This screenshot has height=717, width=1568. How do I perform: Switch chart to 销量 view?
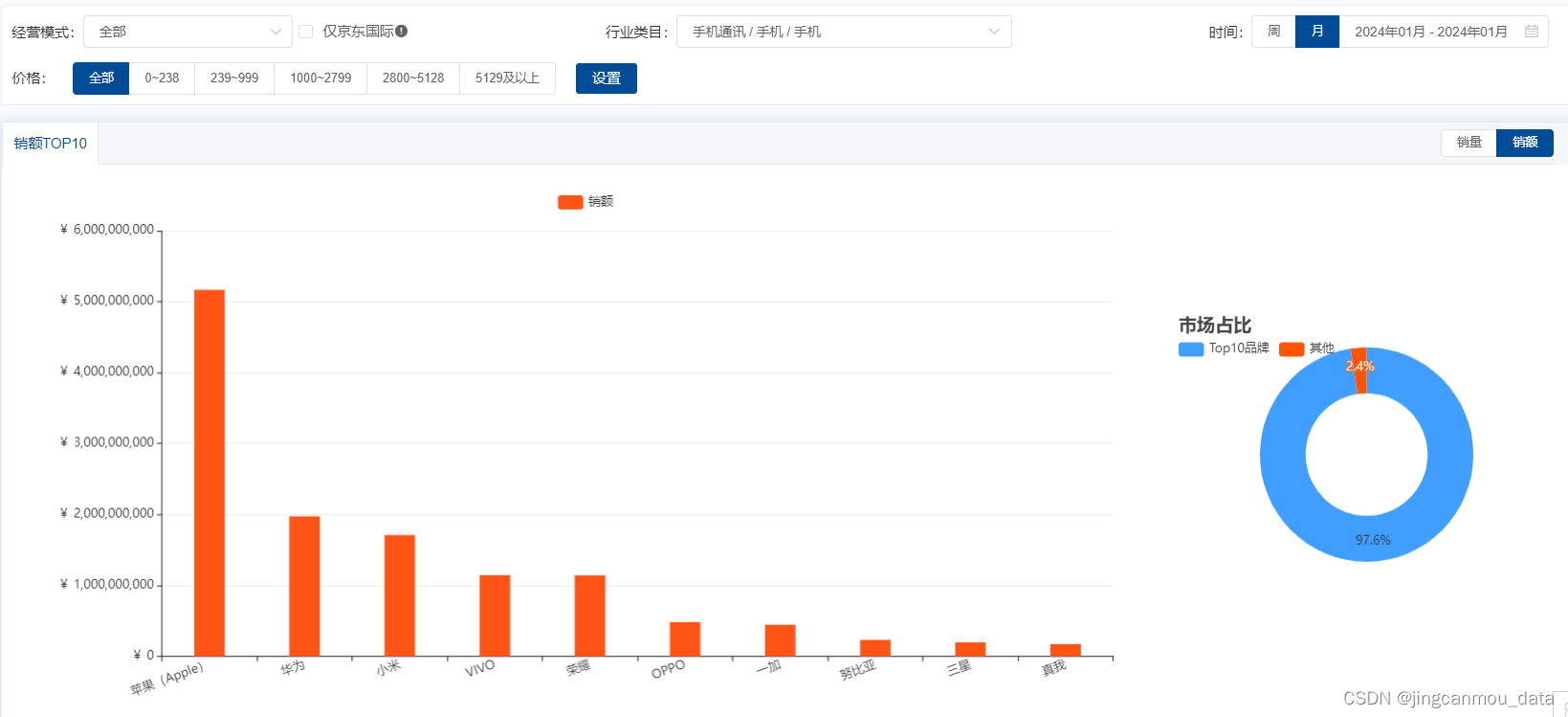[x=1469, y=143]
